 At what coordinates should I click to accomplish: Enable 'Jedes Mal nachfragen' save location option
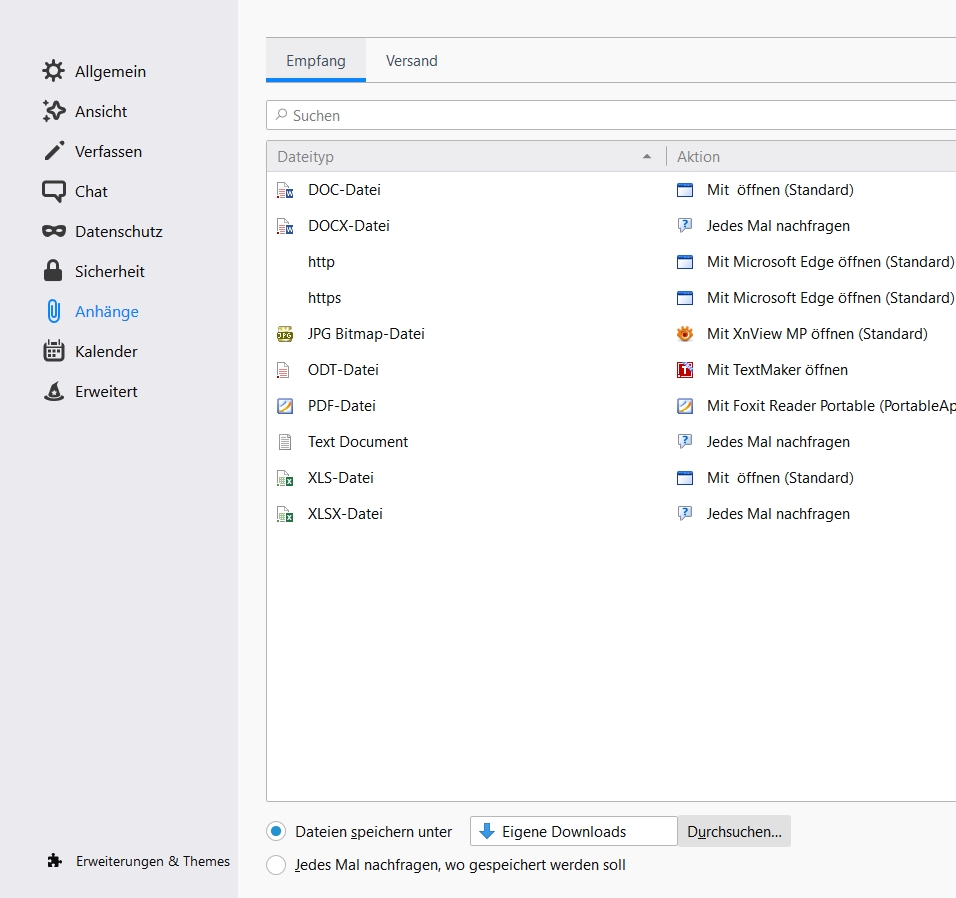pyautogui.click(x=276, y=865)
